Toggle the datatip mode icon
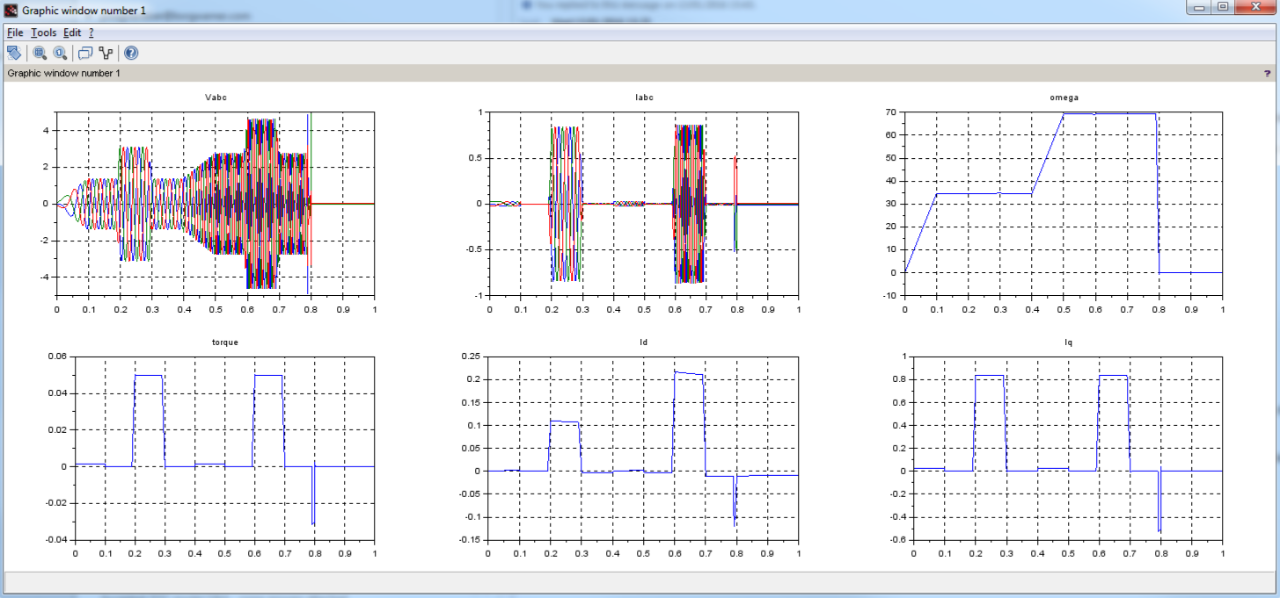Screen dimensions: 1280x598 click(x=85, y=53)
